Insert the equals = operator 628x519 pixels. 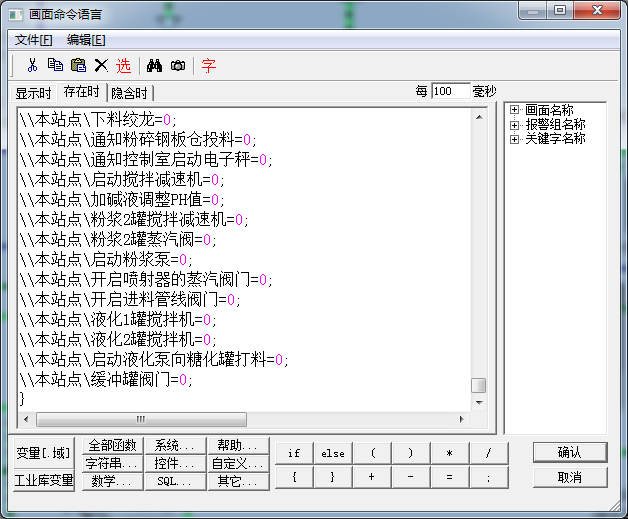(x=450, y=477)
